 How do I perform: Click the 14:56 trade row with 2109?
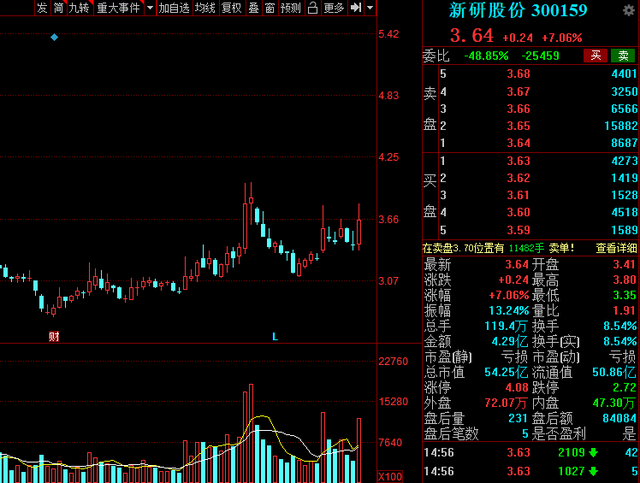531,452
